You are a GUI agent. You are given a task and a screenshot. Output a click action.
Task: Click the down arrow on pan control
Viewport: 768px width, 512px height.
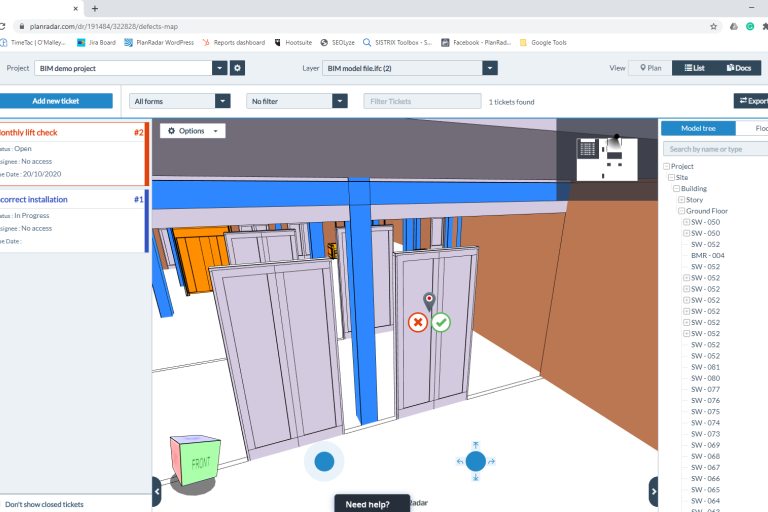[475, 477]
